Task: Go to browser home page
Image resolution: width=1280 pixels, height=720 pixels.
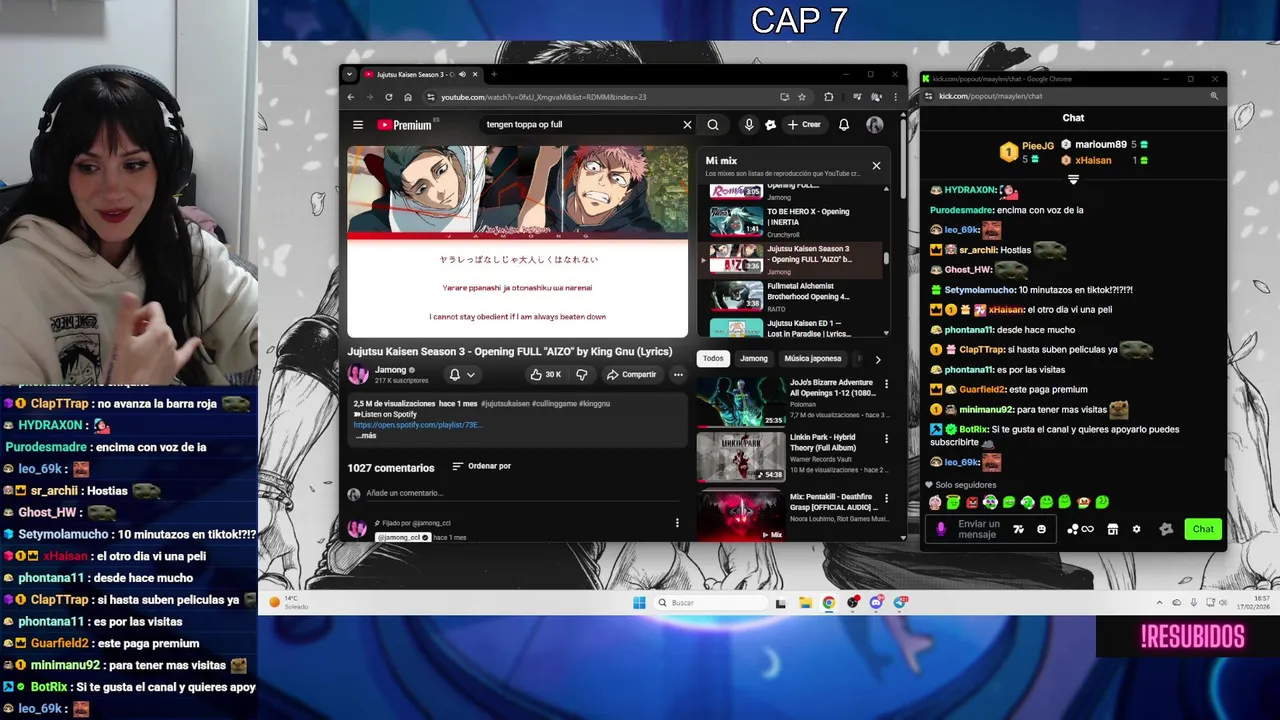Action: 408,97
